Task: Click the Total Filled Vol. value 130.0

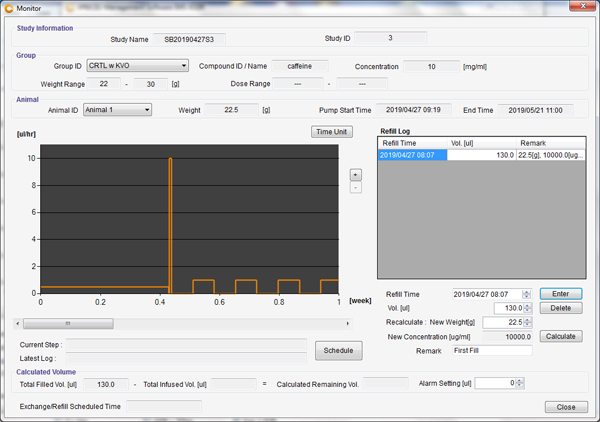Action: coord(106,384)
